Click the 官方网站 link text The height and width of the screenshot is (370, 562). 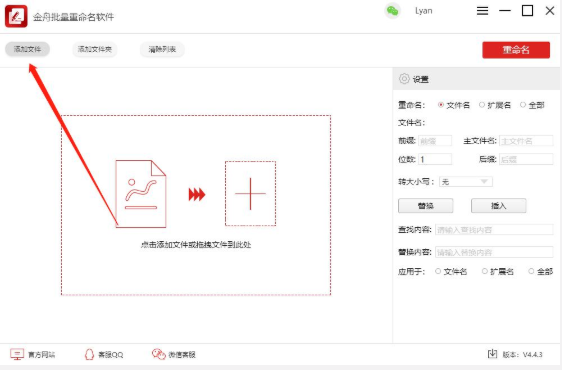pos(42,355)
